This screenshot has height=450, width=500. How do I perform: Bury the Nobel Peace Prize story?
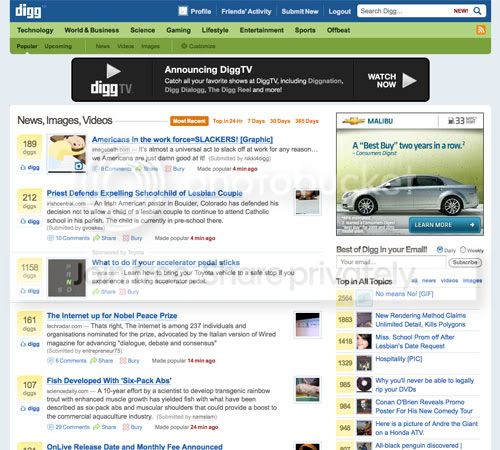tap(130, 361)
